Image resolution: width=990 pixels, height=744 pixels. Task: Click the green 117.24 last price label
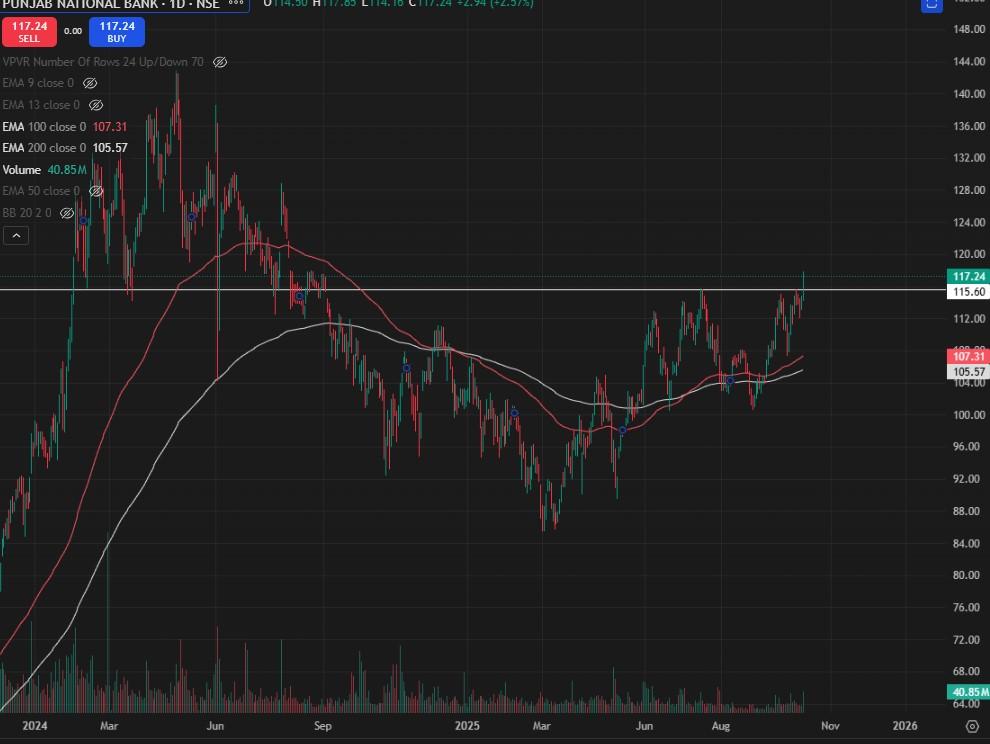[x=969, y=276]
